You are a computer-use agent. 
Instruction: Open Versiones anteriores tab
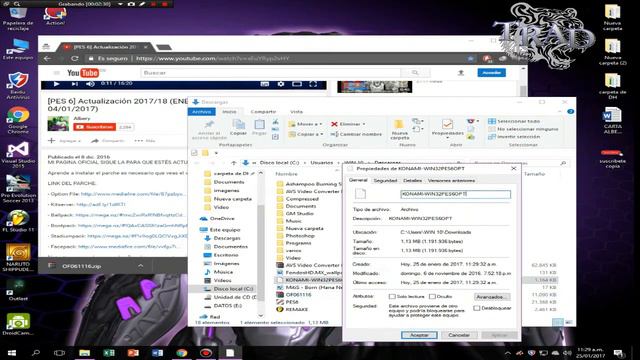[x=451, y=180]
